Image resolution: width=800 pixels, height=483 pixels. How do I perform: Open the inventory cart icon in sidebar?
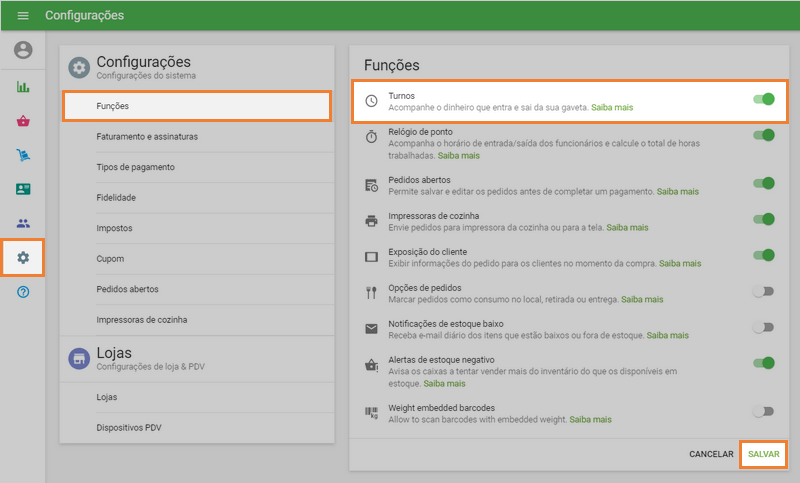pyautogui.click(x=23, y=155)
